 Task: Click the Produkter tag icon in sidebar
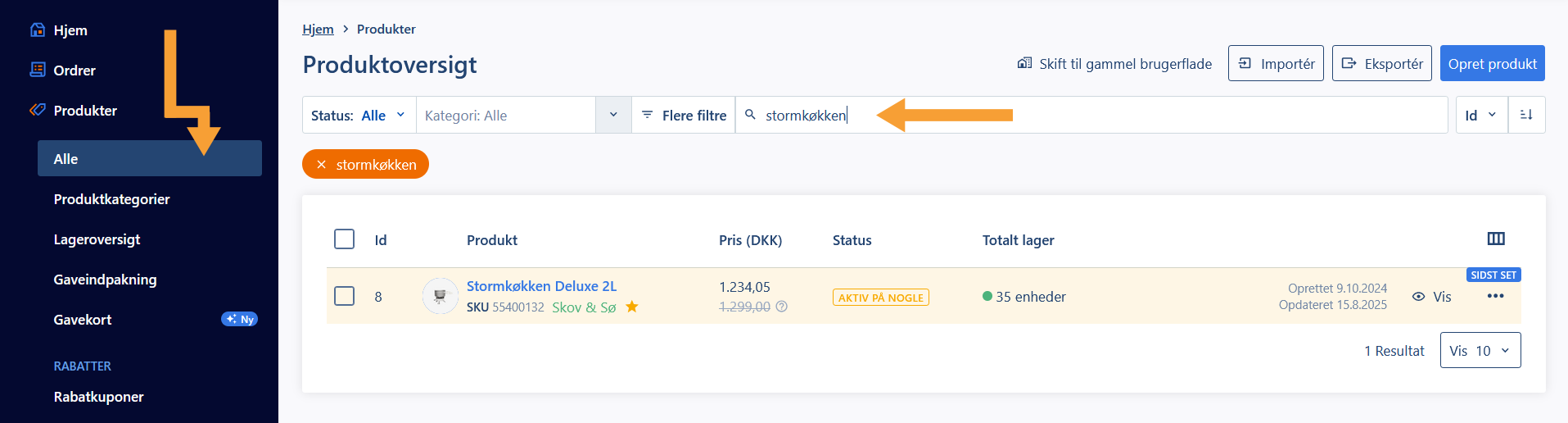click(38, 110)
